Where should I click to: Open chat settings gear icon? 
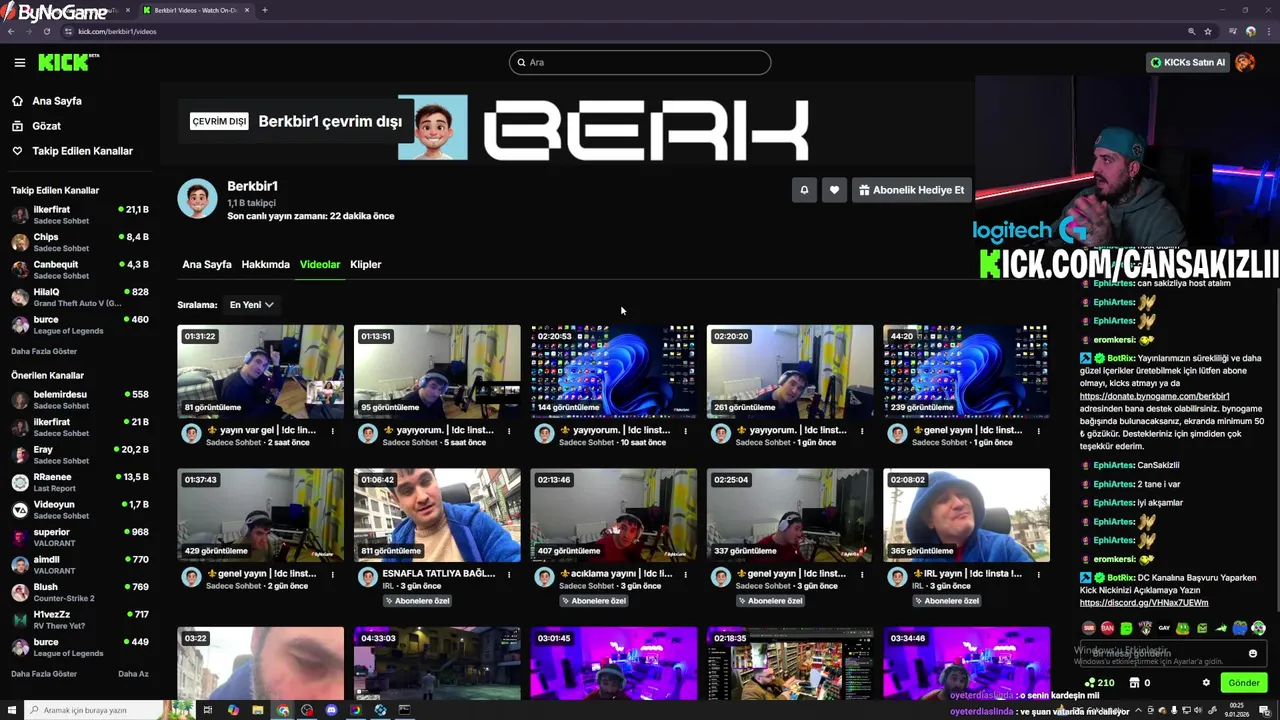[1206, 683]
